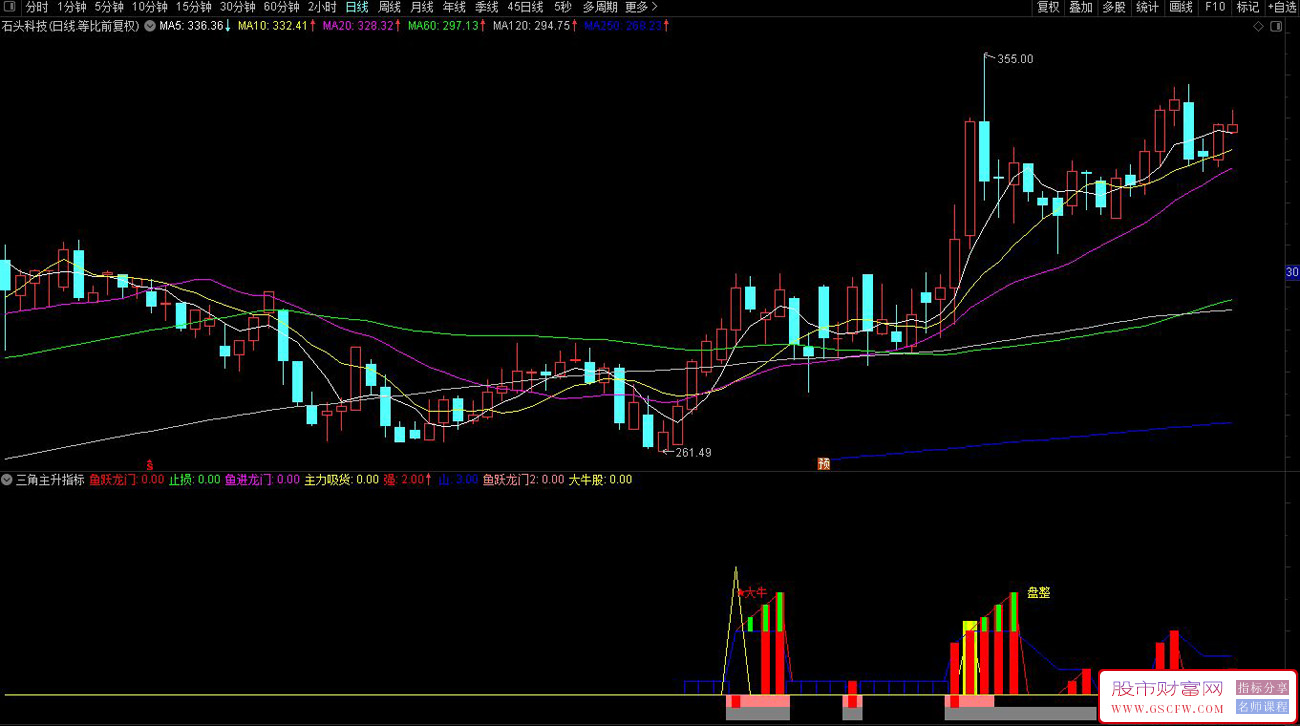Screen dimensions: 1300x726
Task: Click the diamond icon at chart top-right
Action: click(x=1258, y=27)
